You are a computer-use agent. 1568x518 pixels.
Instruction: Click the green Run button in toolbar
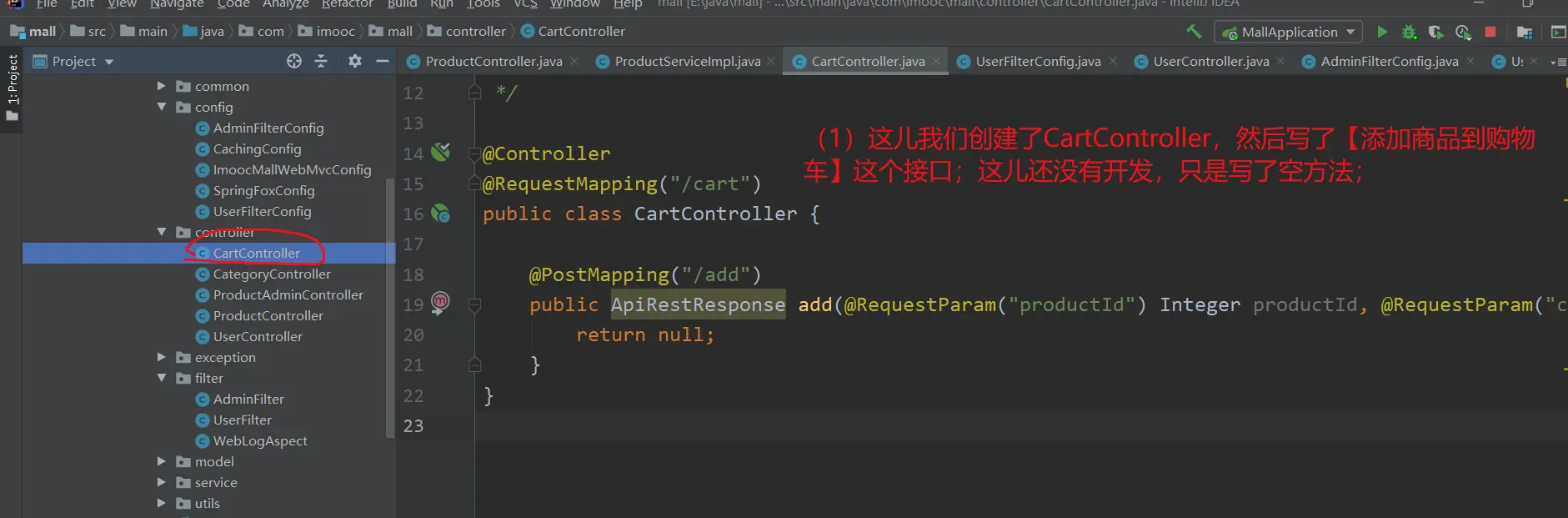coord(1382,32)
